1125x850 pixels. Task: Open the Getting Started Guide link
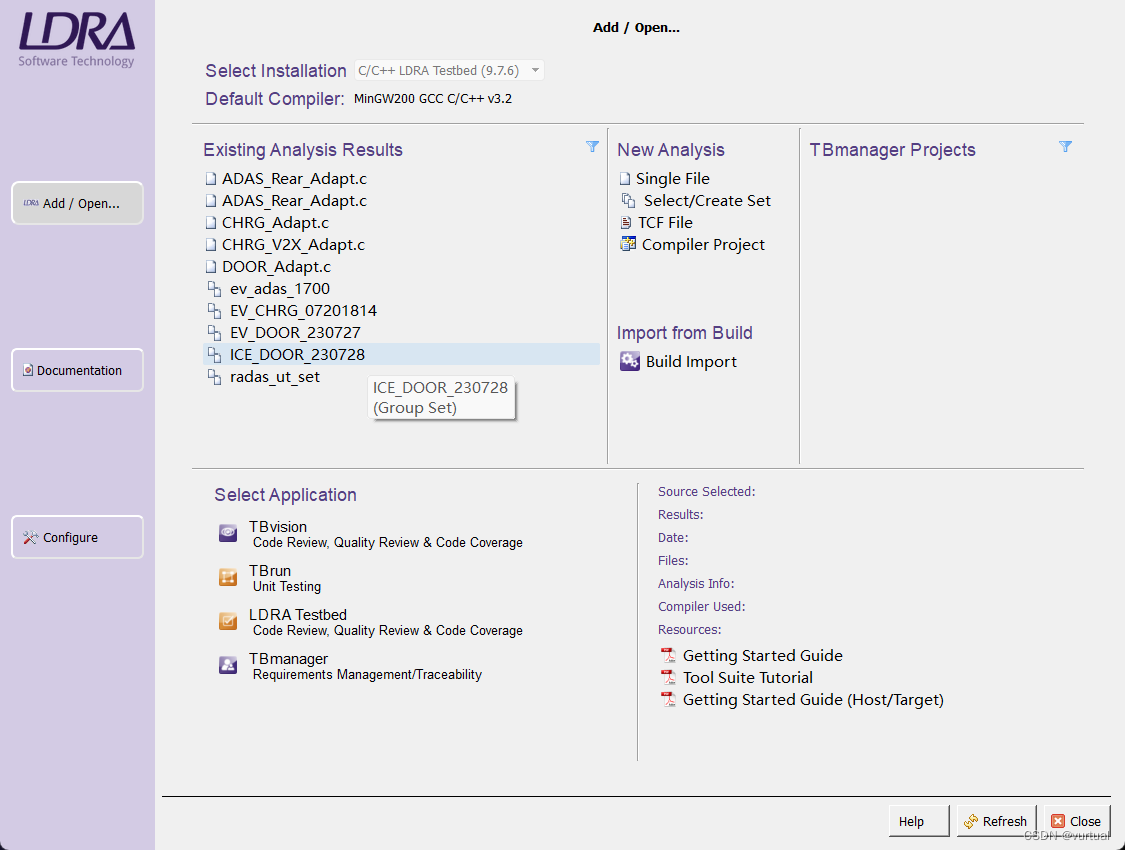pyautogui.click(x=763, y=656)
